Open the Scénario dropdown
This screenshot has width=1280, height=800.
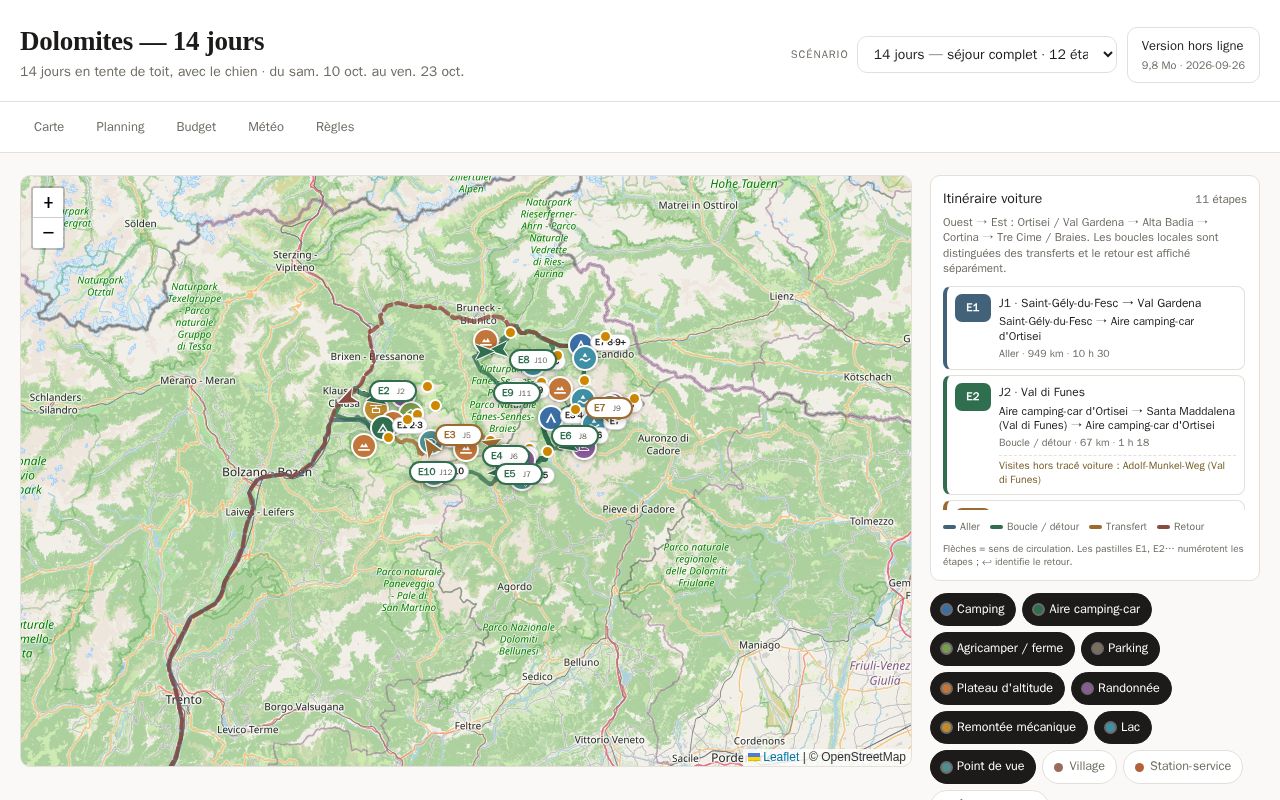987,54
